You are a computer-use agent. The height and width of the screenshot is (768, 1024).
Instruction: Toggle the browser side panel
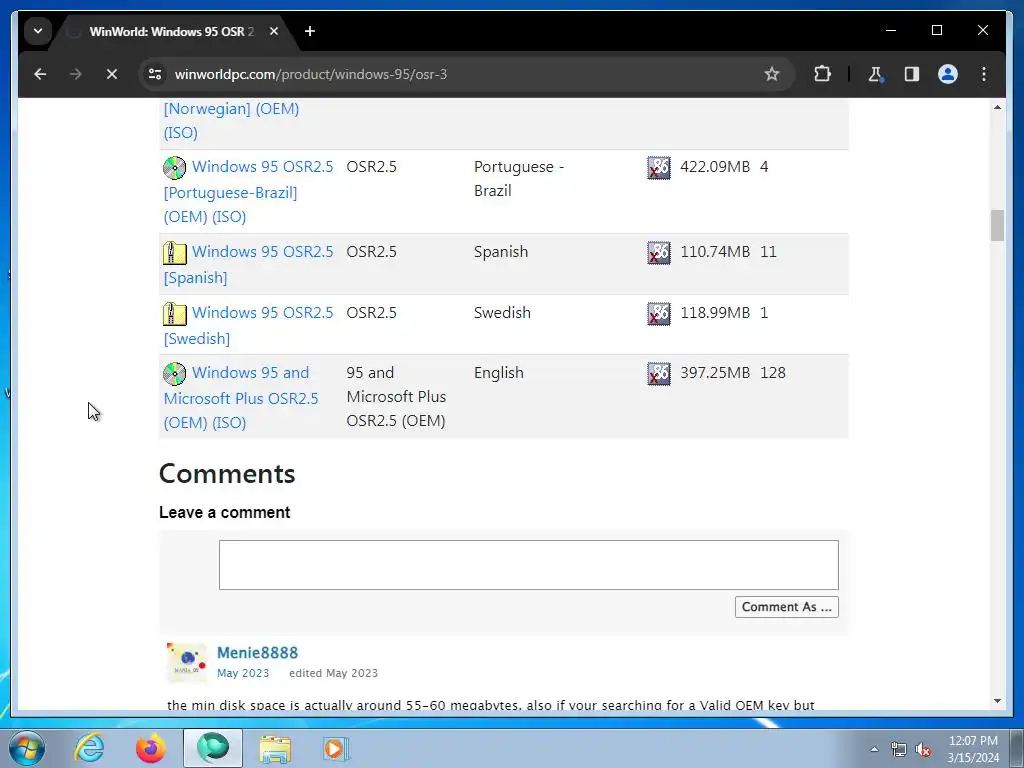tap(912, 74)
